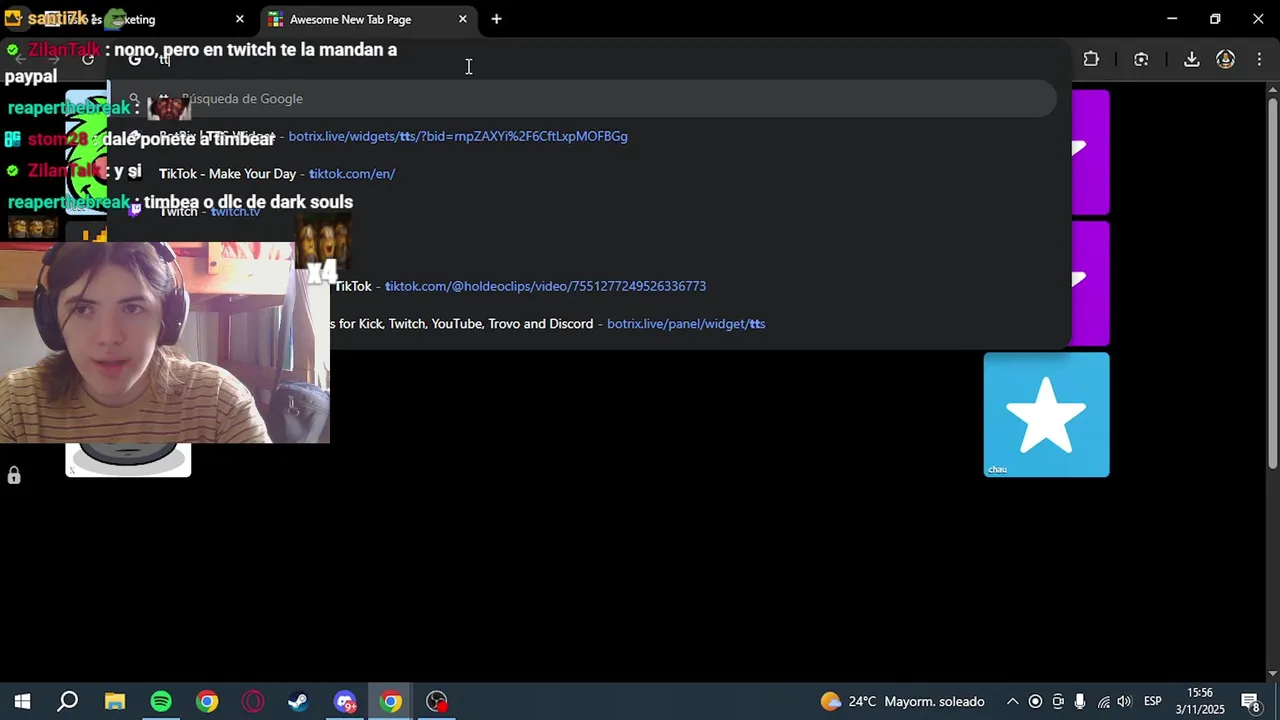Open Chrome downloads panel
The height and width of the screenshot is (720, 1280).
tap(1191, 59)
